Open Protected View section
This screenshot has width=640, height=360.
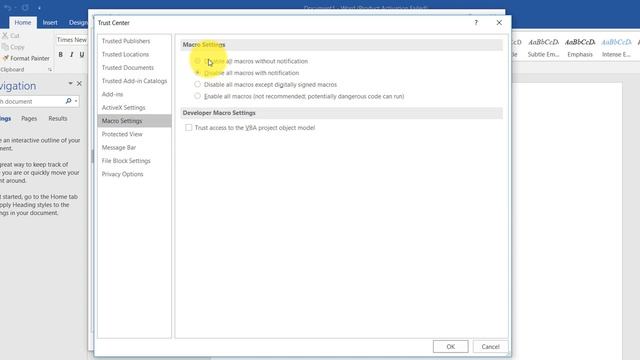[122, 134]
